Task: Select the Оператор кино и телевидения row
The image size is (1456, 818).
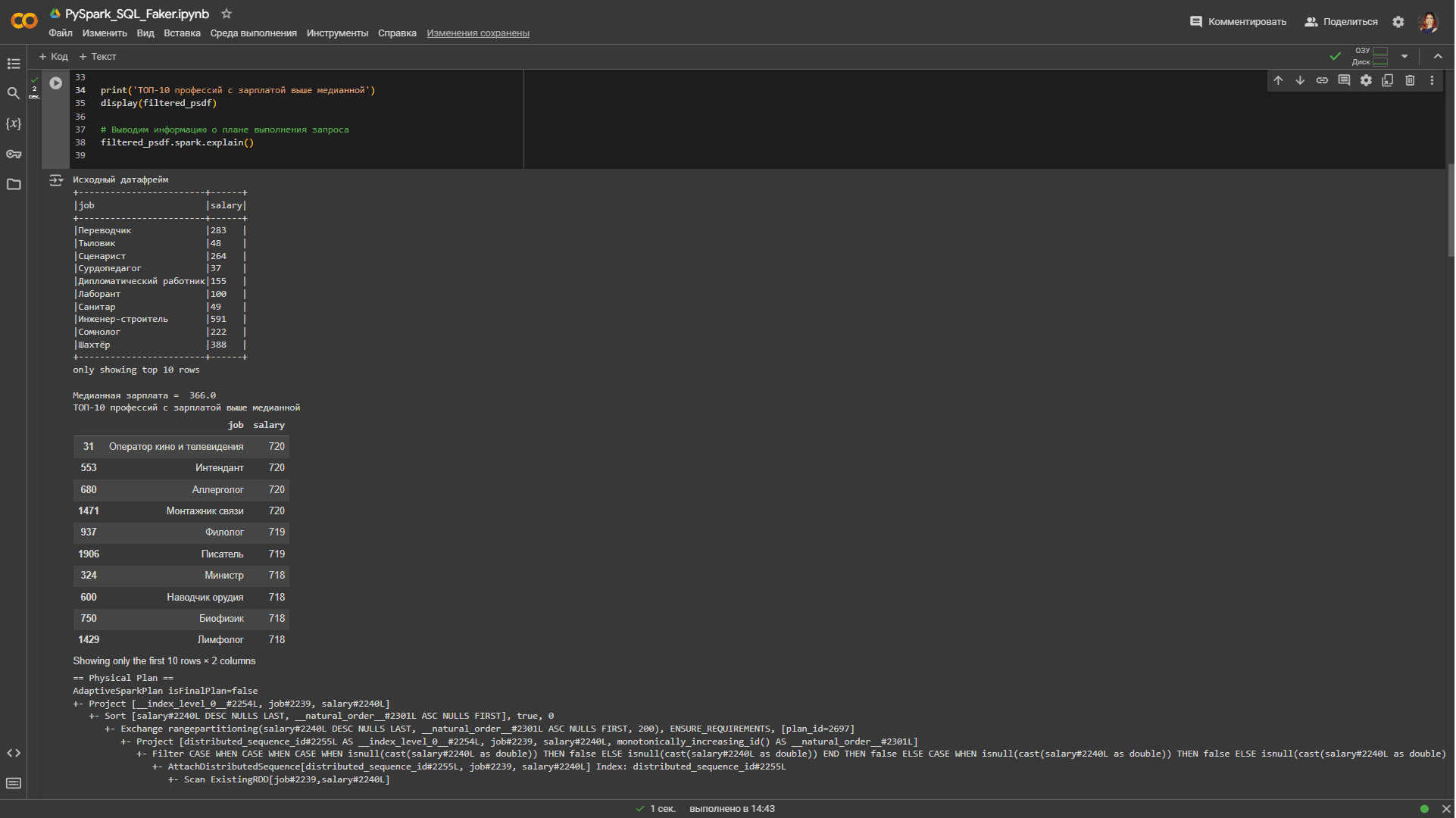Action: click(181, 447)
